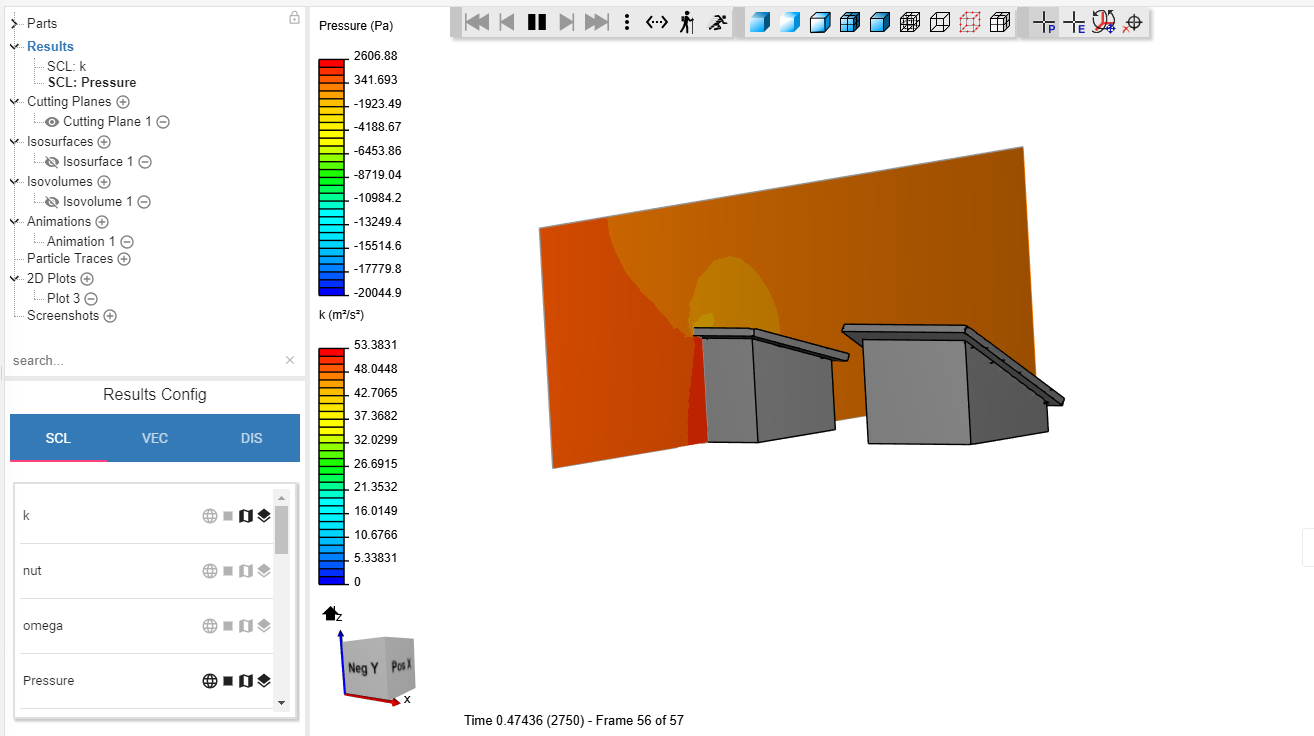Reset view with the home icon
The image size is (1314, 736).
(330, 613)
